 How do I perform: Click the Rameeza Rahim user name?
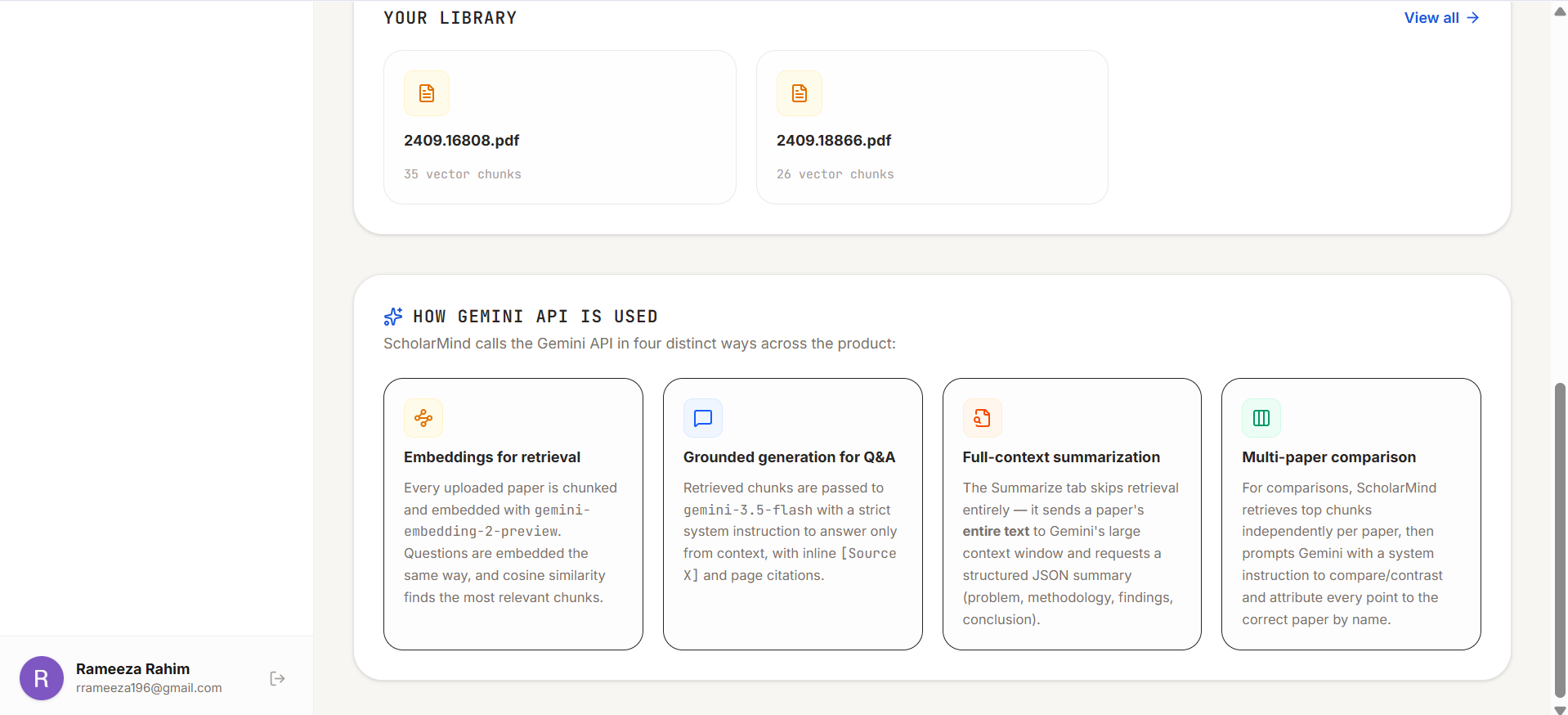pyautogui.click(x=132, y=669)
